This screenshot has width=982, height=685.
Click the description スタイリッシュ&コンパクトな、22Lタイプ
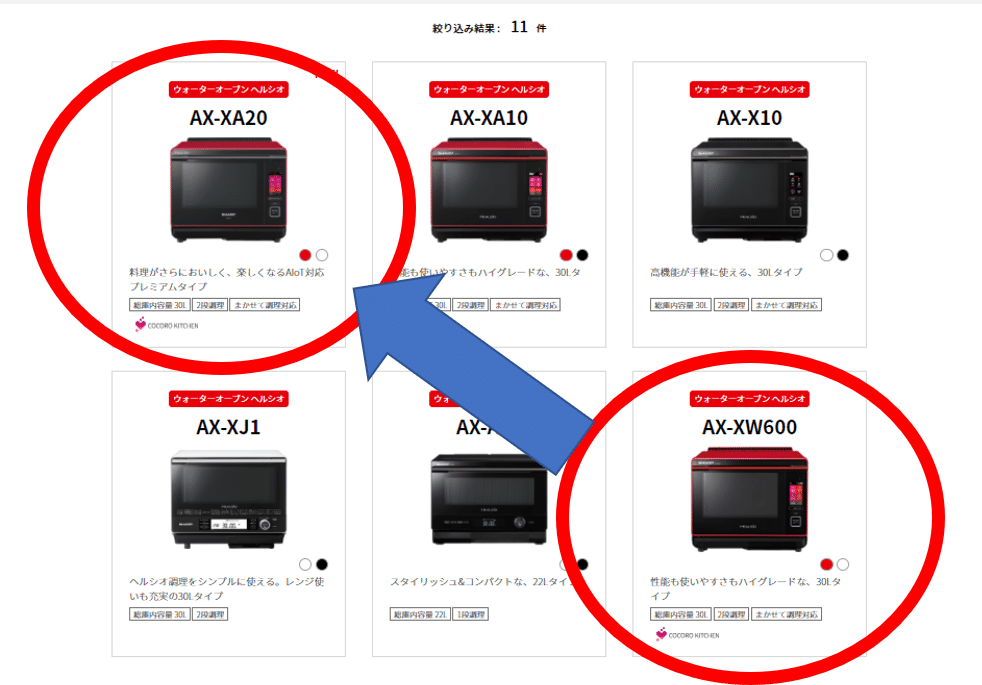tap(482, 582)
